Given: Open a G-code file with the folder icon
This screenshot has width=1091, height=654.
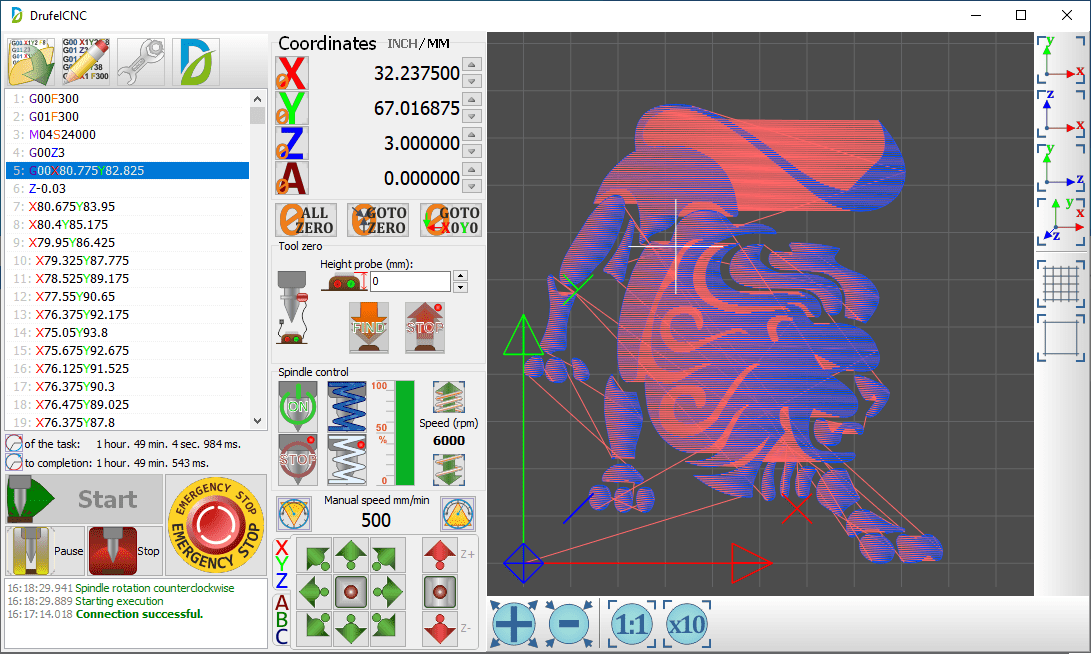Looking at the screenshot, I should click(31, 62).
